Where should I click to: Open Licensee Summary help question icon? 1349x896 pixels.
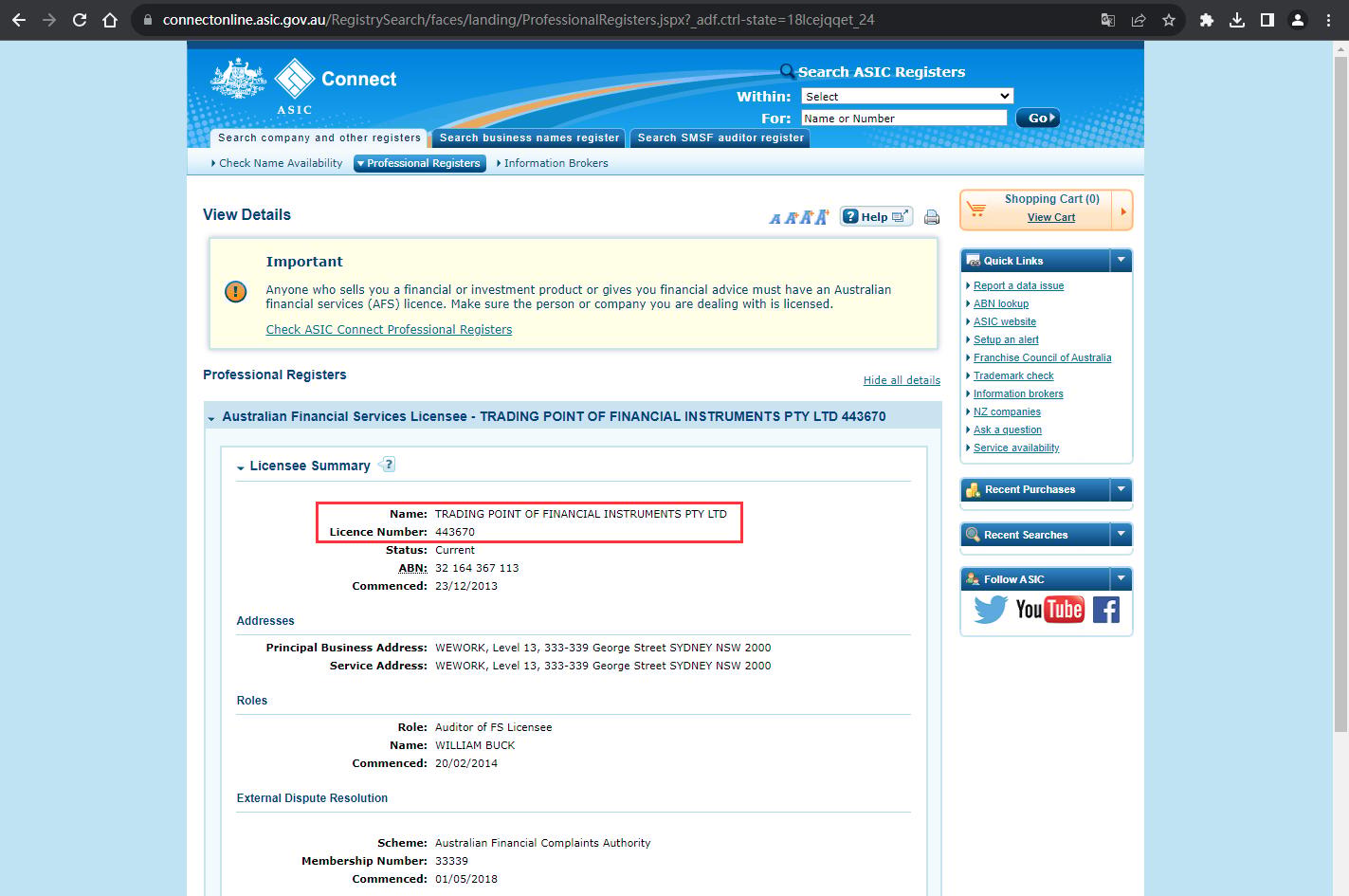pyautogui.click(x=387, y=465)
